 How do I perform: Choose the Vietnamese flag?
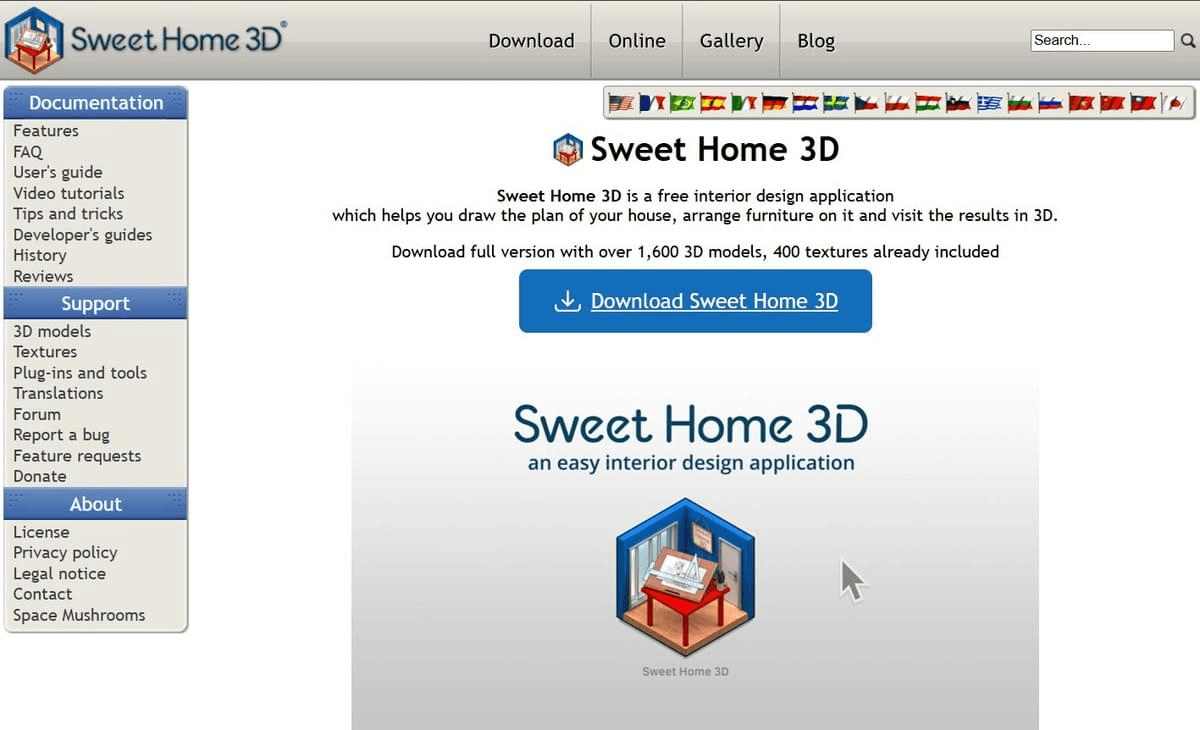click(1081, 103)
